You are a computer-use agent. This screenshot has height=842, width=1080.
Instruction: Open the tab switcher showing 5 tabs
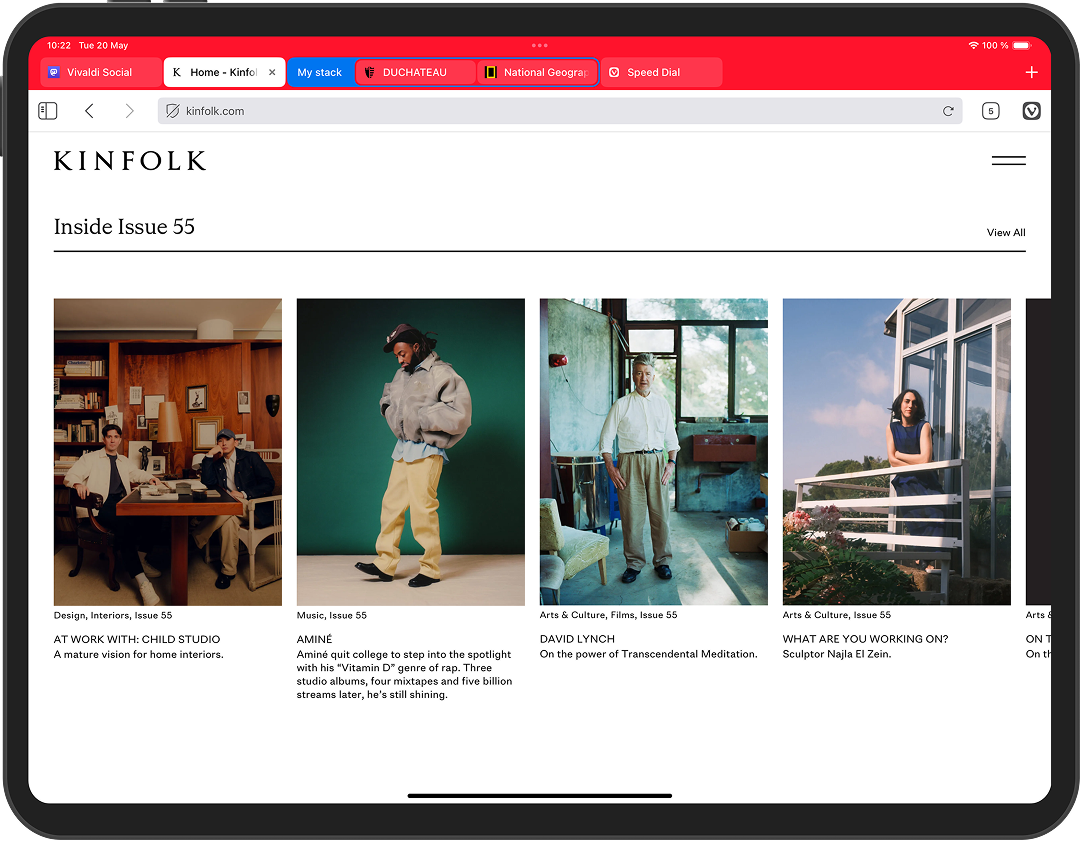tap(990, 111)
